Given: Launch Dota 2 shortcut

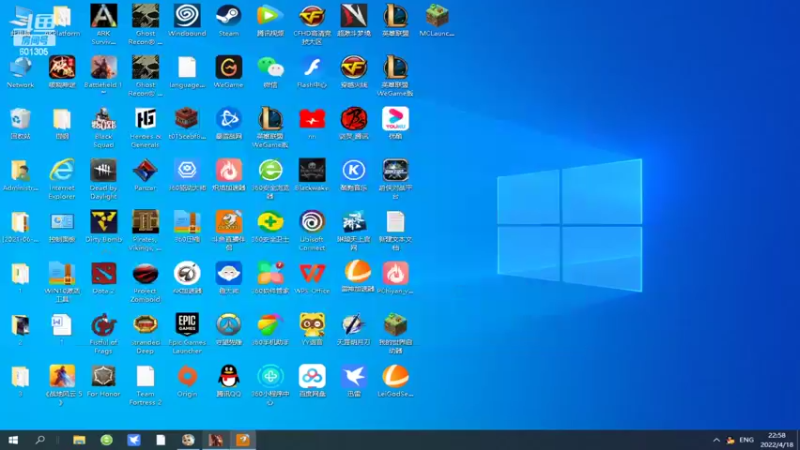Looking at the screenshot, I should [x=104, y=278].
